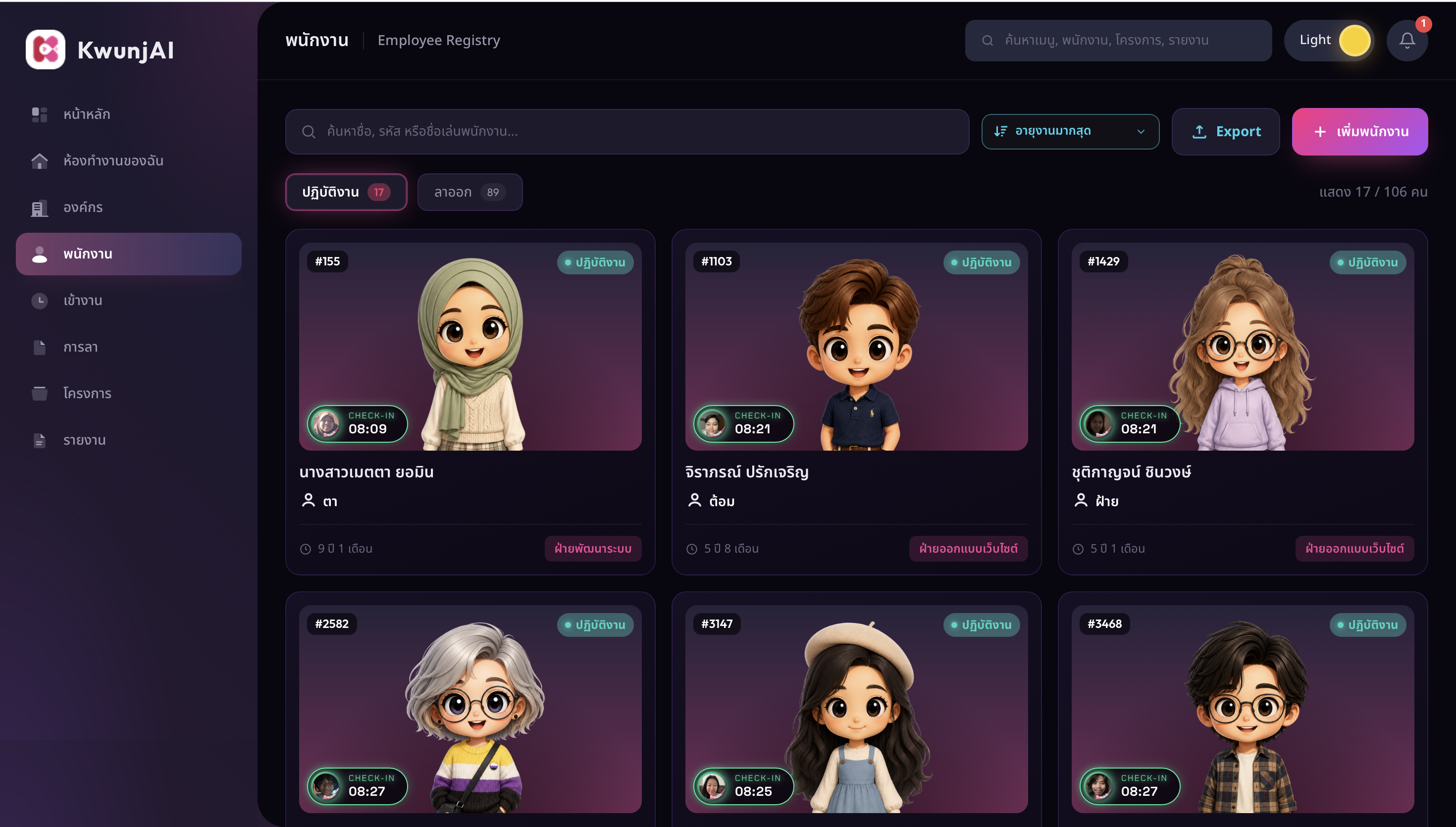Click the check-in avatar on card #2582
This screenshot has height=827, width=1456.
coord(326,786)
